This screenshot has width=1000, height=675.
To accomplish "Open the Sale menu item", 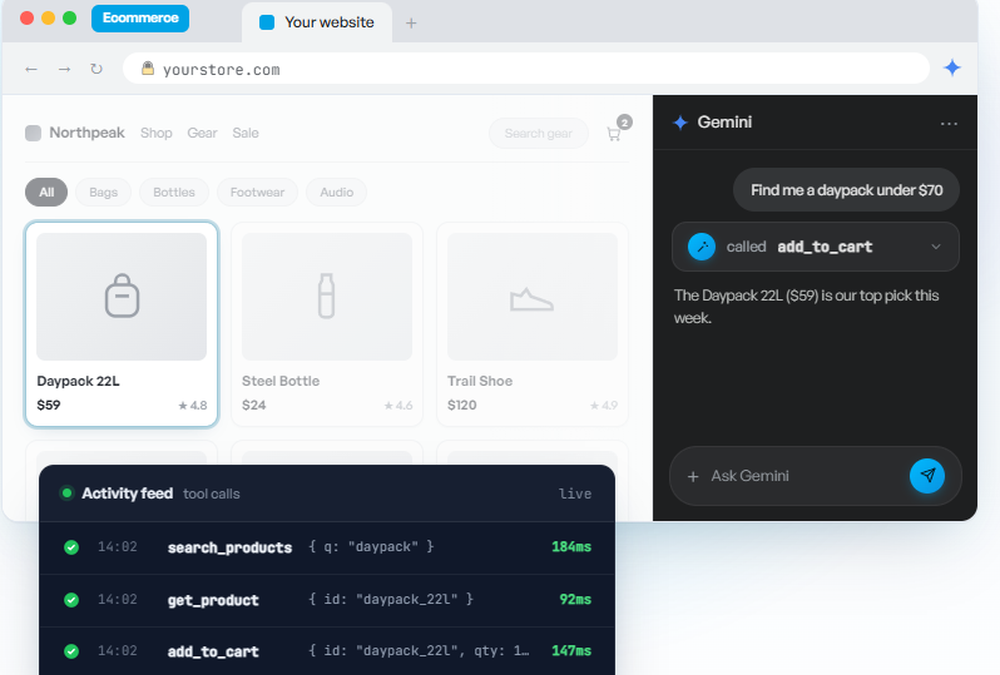I will (x=246, y=133).
